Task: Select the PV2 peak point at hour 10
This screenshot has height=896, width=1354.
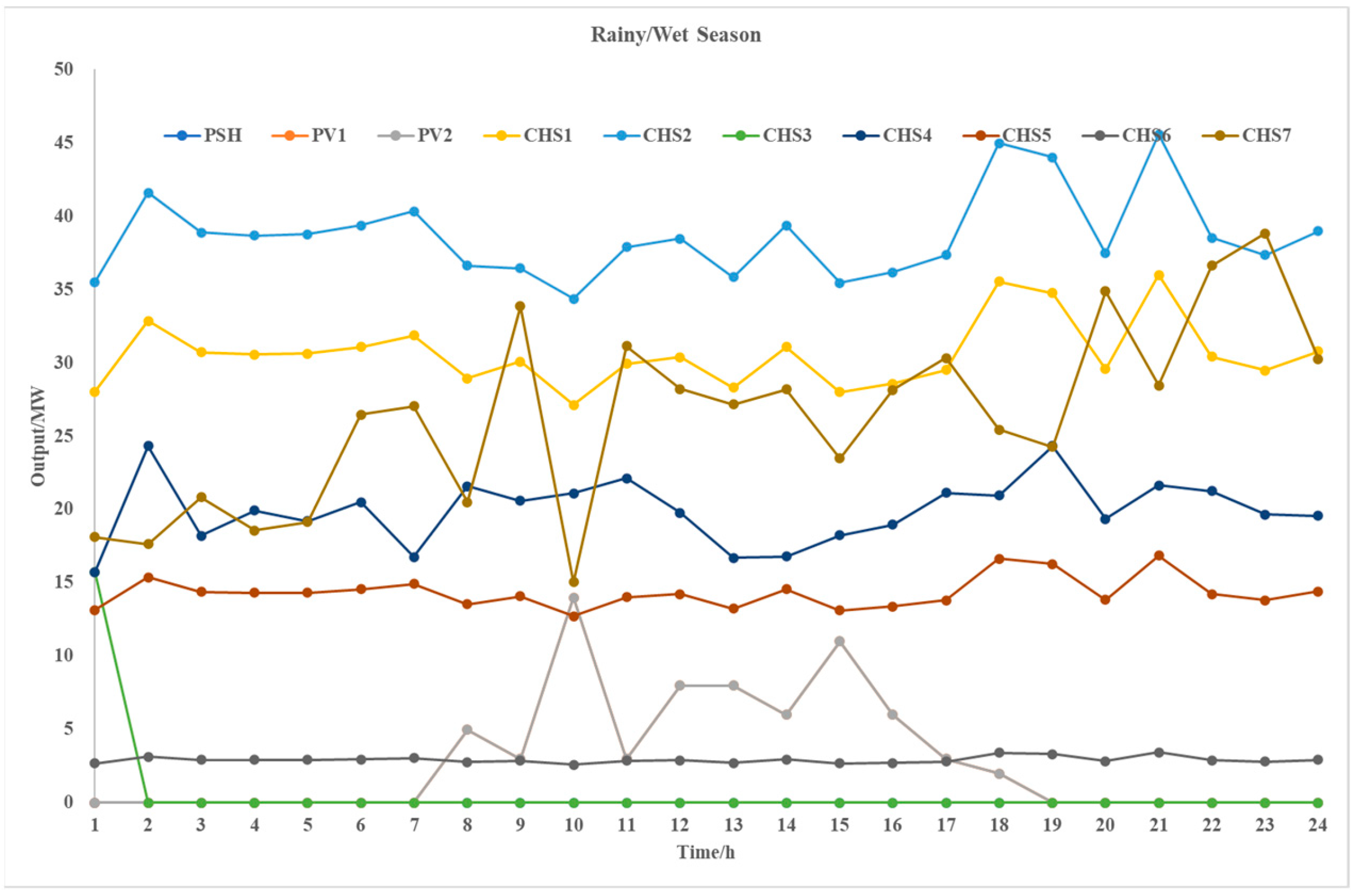Action: pos(573,598)
